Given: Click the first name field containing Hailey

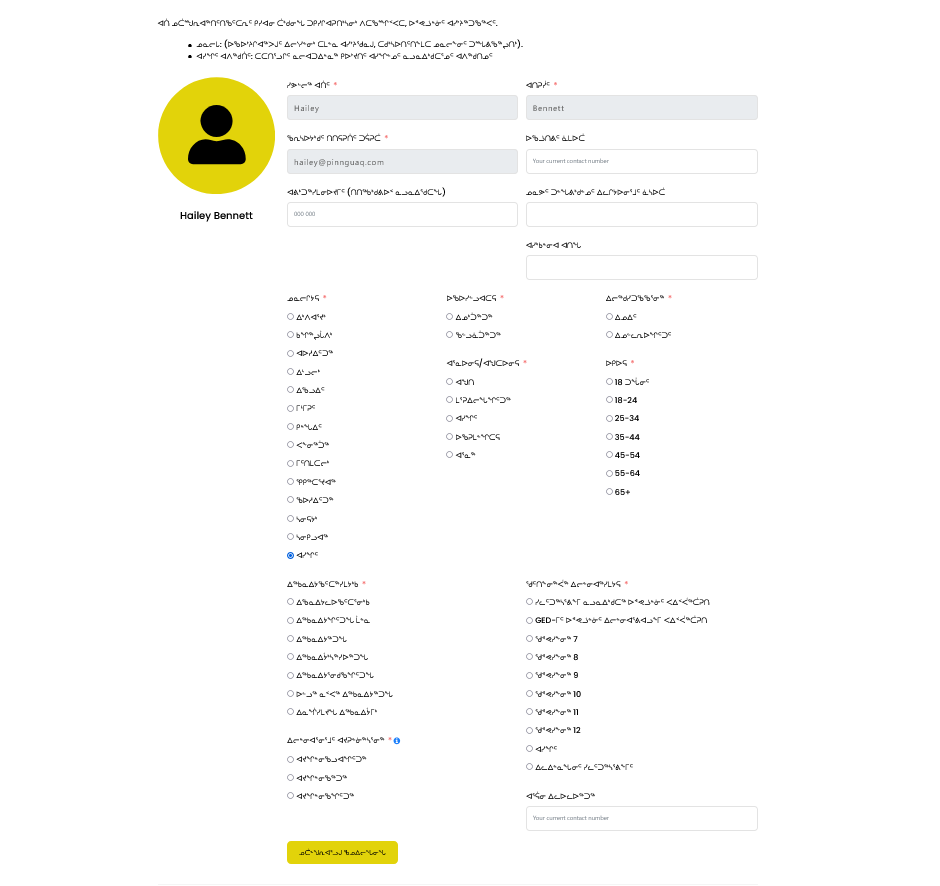Looking at the screenshot, I should (402, 108).
